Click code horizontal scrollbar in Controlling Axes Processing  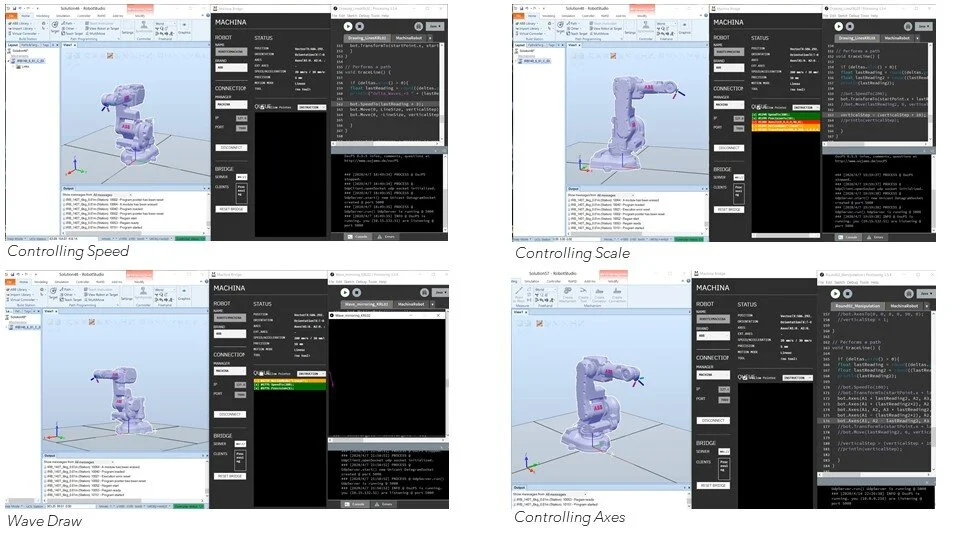[872, 476]
